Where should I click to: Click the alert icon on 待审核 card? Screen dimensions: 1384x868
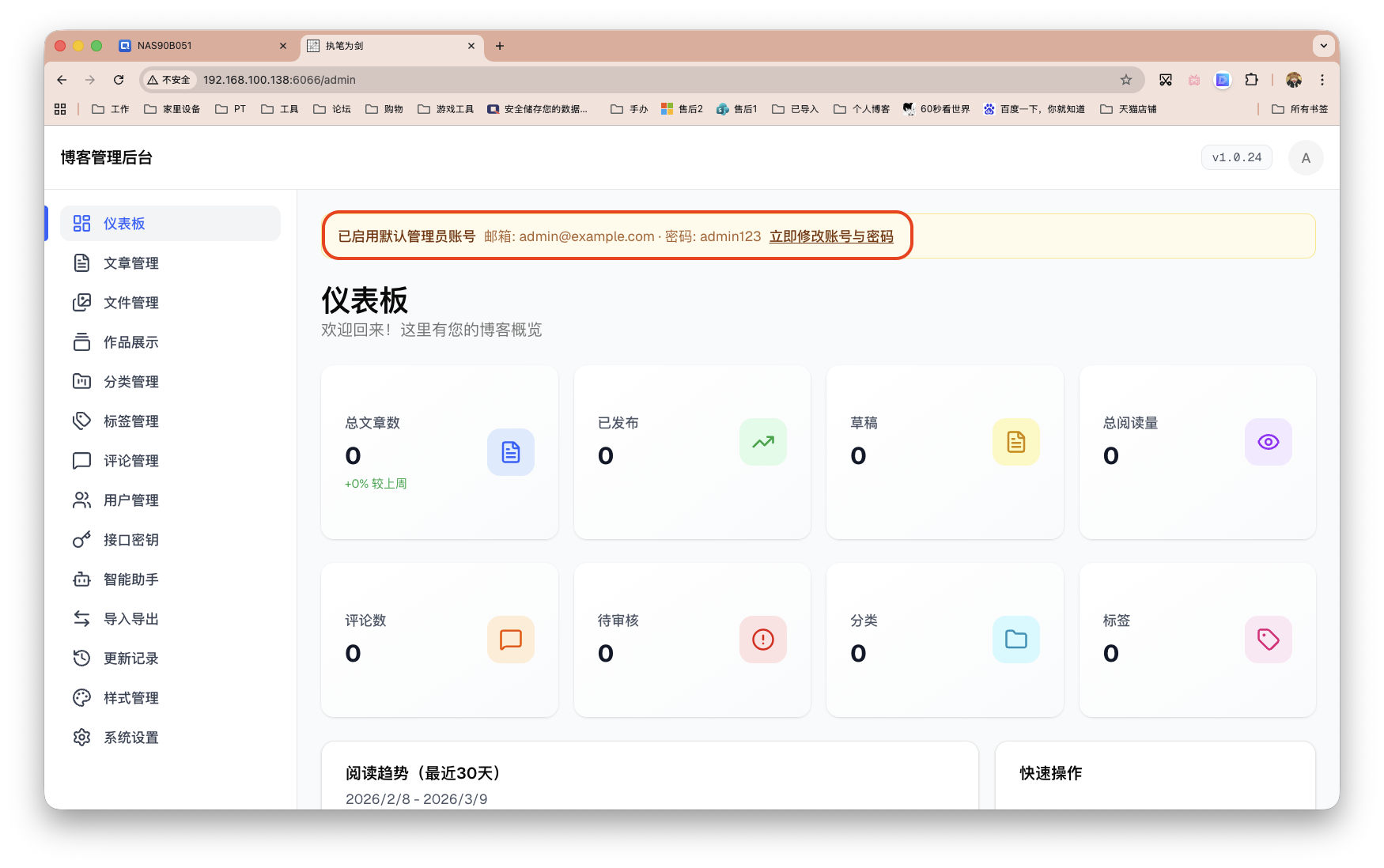tap(762, 640)
